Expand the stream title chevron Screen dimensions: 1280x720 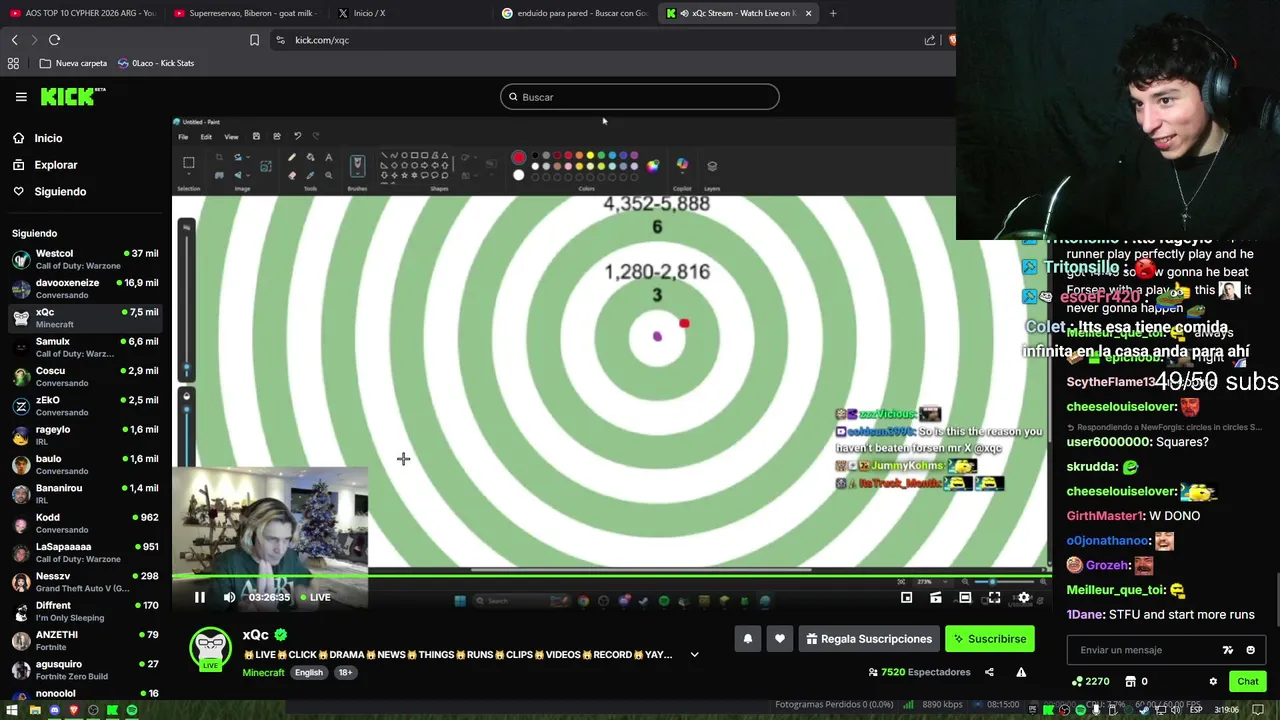[x=694, y=655]
